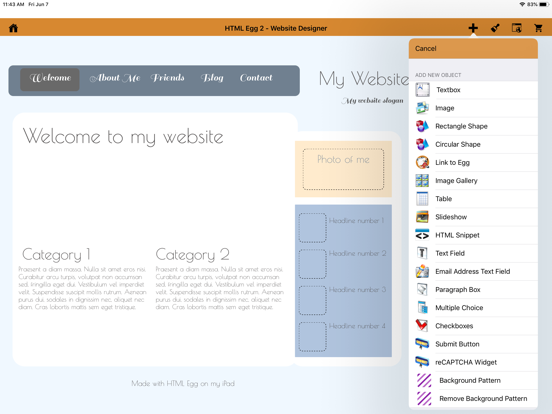Select the My website slogan text
The width and height of the screenshot is (552, 414).
[x=372, y=101]
